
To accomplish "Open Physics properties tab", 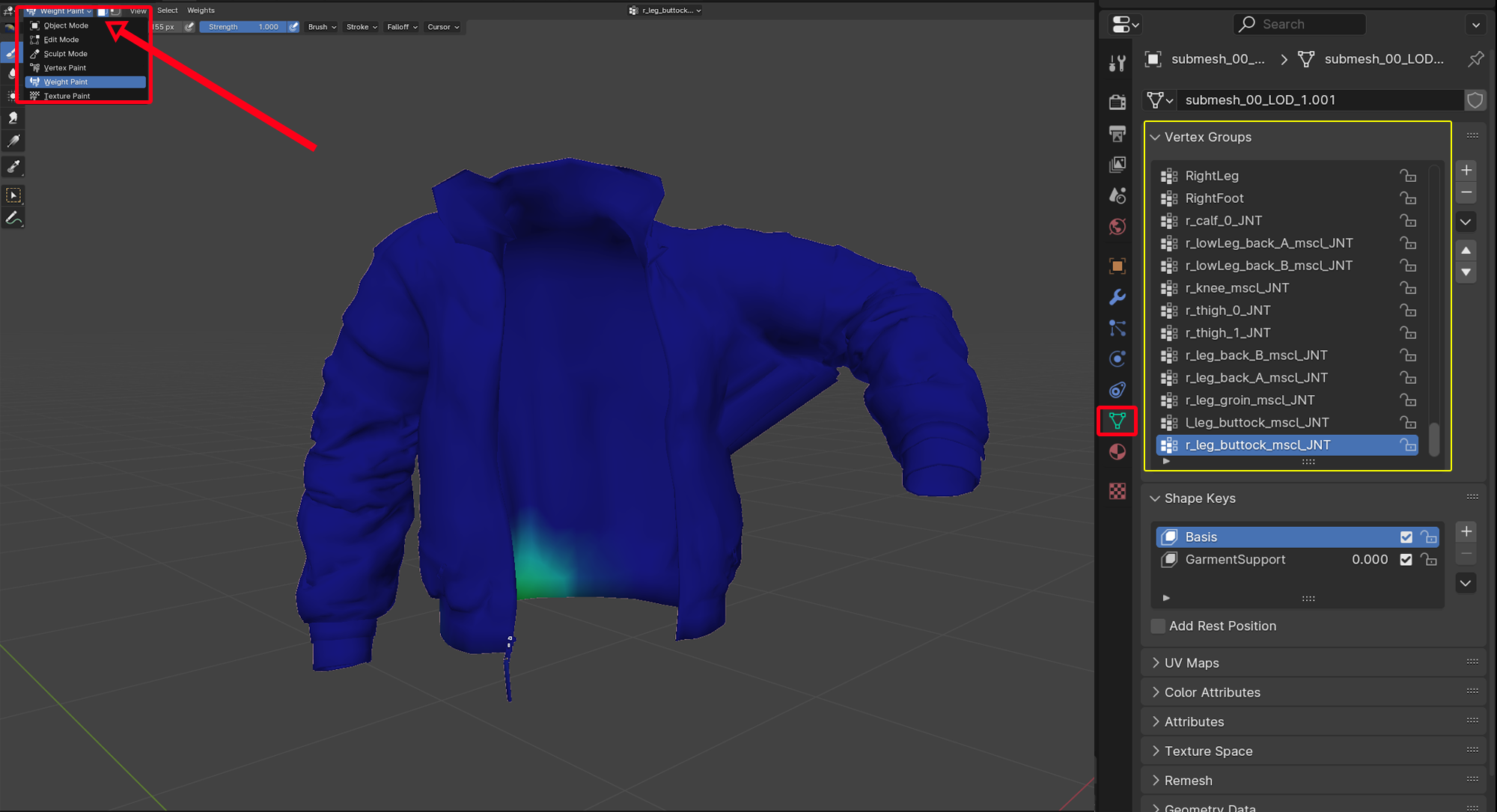I will click(x=1117, y=359).
